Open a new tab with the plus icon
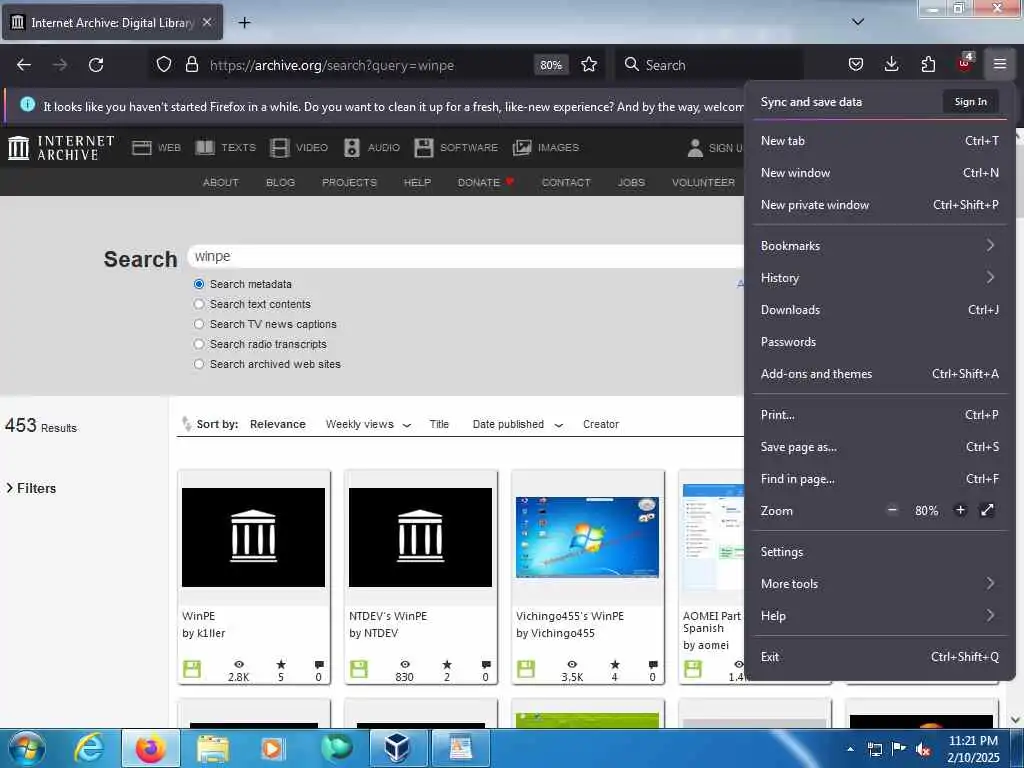 pyautogui.click(x=244, y=23)
